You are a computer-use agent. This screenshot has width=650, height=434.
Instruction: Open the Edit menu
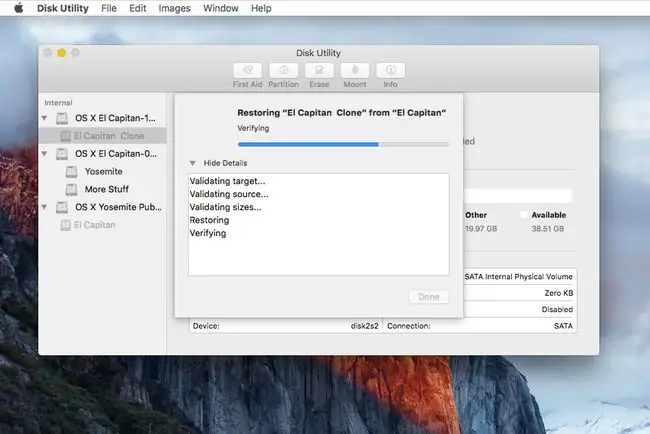[x=138, y=8]
